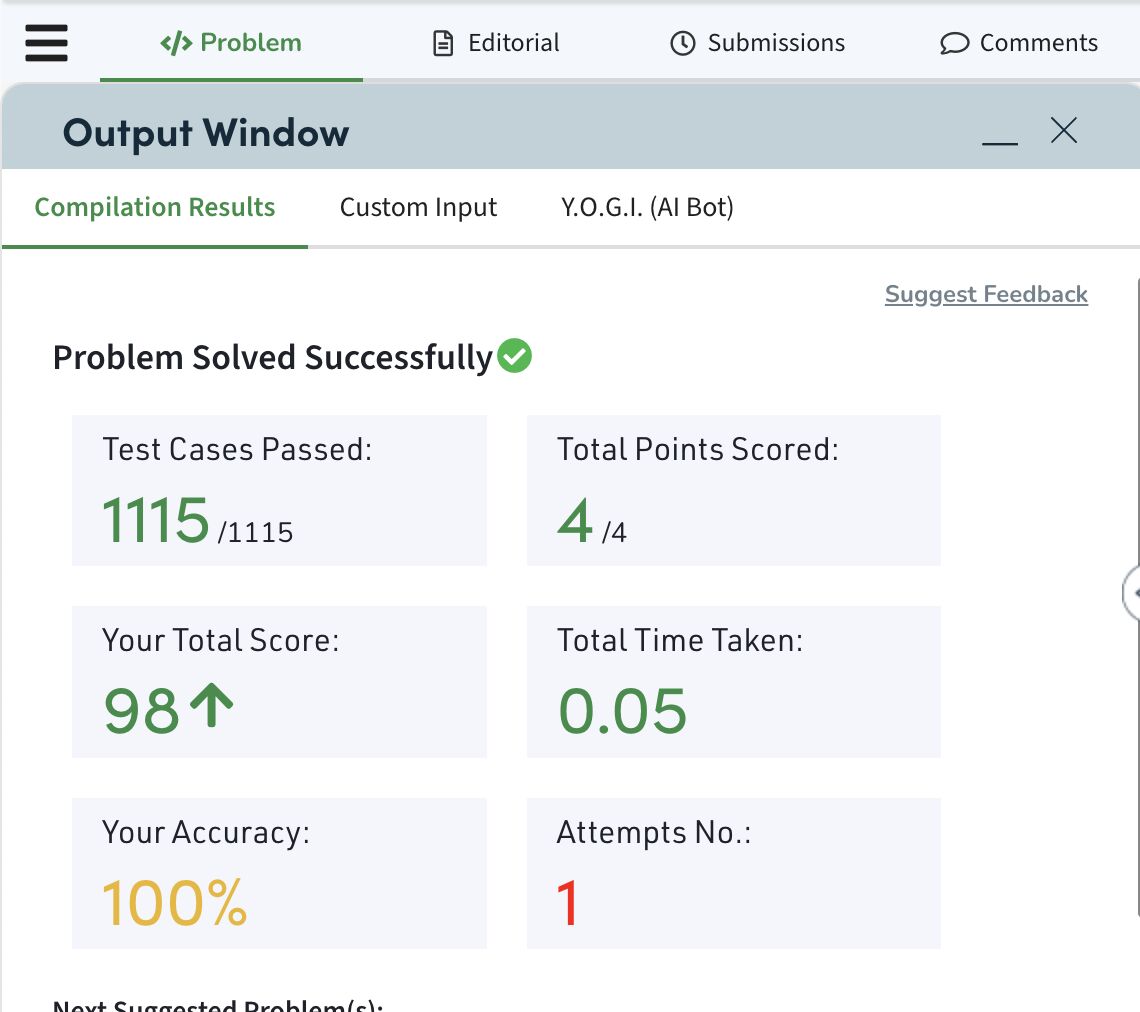This screenshot has width=1140, height=1012.
Task: Switch to the Custom Input tab
Action: (418, 207)
